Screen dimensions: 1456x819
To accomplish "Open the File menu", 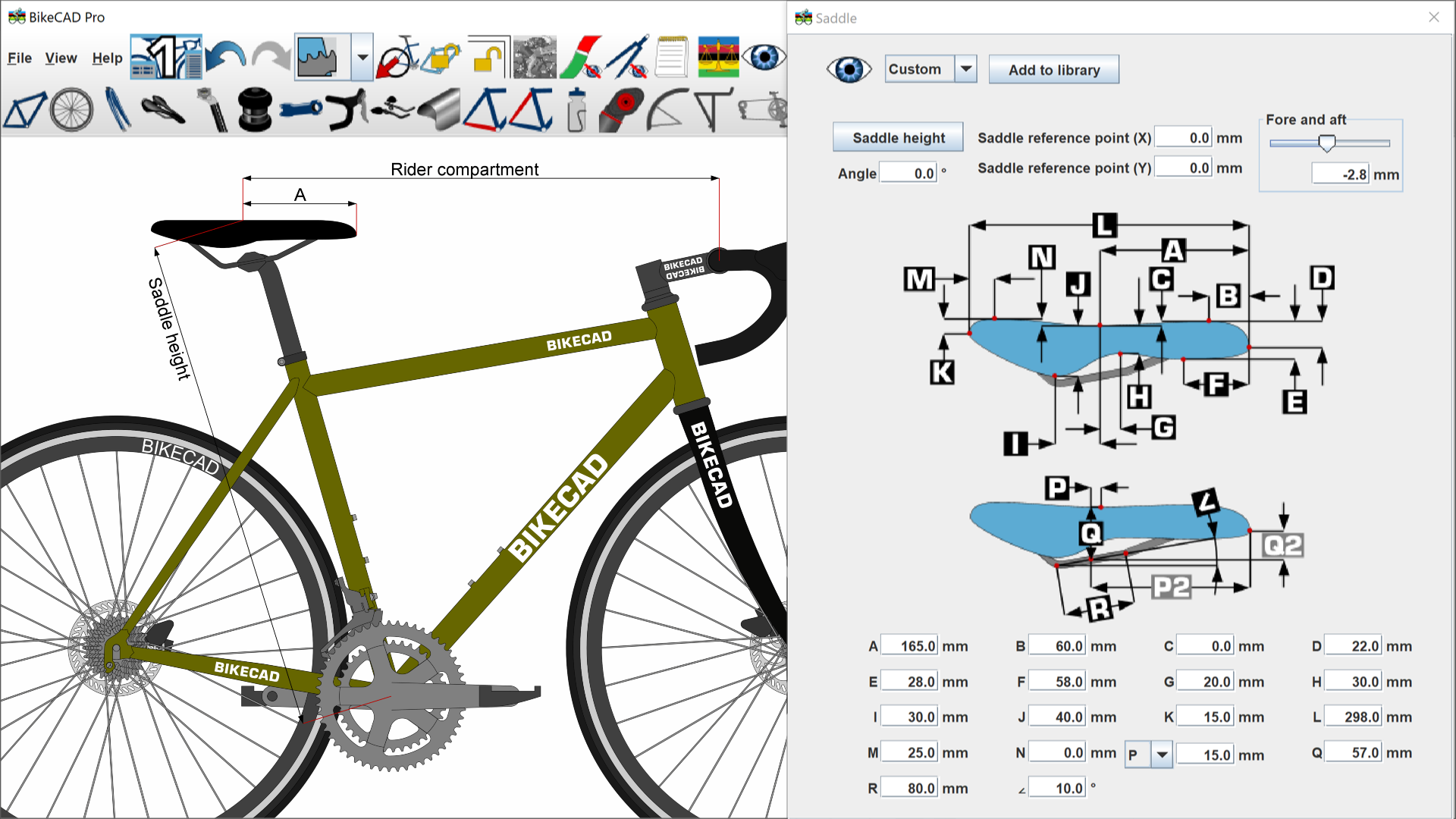I will click(20, 58).
